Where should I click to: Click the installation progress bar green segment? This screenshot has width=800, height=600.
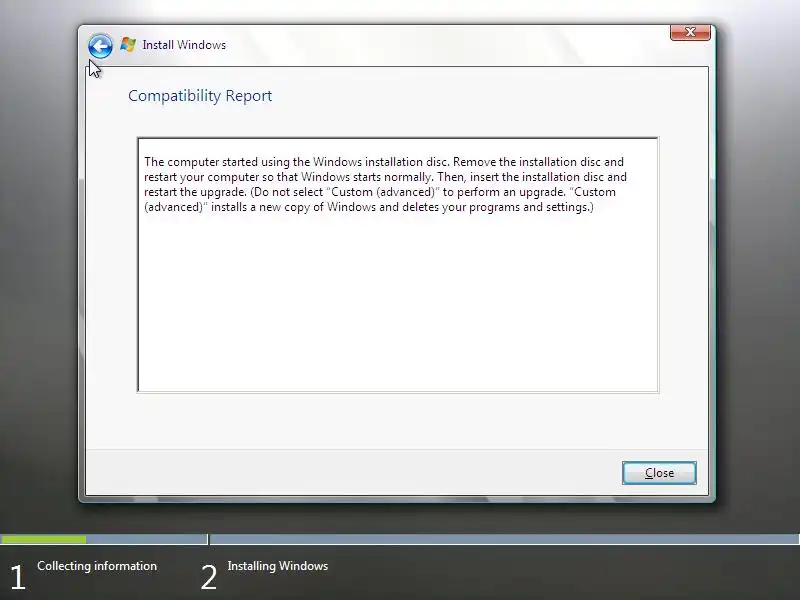(43, 539)
